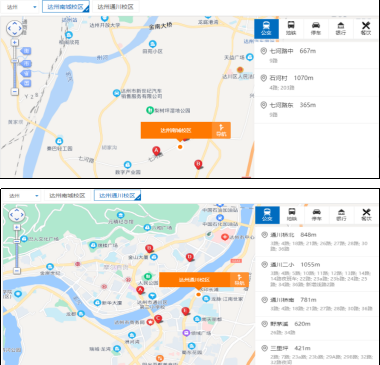380x365 pixels.
Task: Zoom in with plus button on bottom map
Action: pos(17,227)
